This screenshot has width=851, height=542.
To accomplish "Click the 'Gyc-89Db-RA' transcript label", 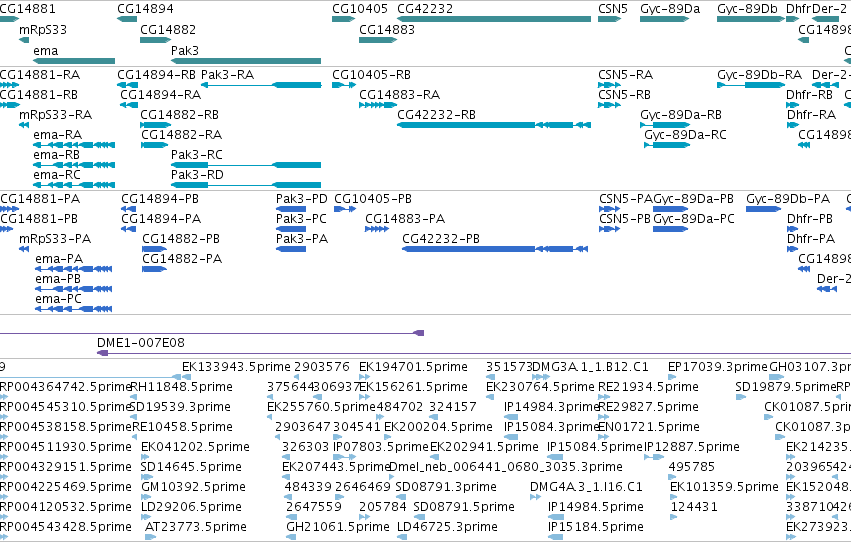I will [759, 75].
